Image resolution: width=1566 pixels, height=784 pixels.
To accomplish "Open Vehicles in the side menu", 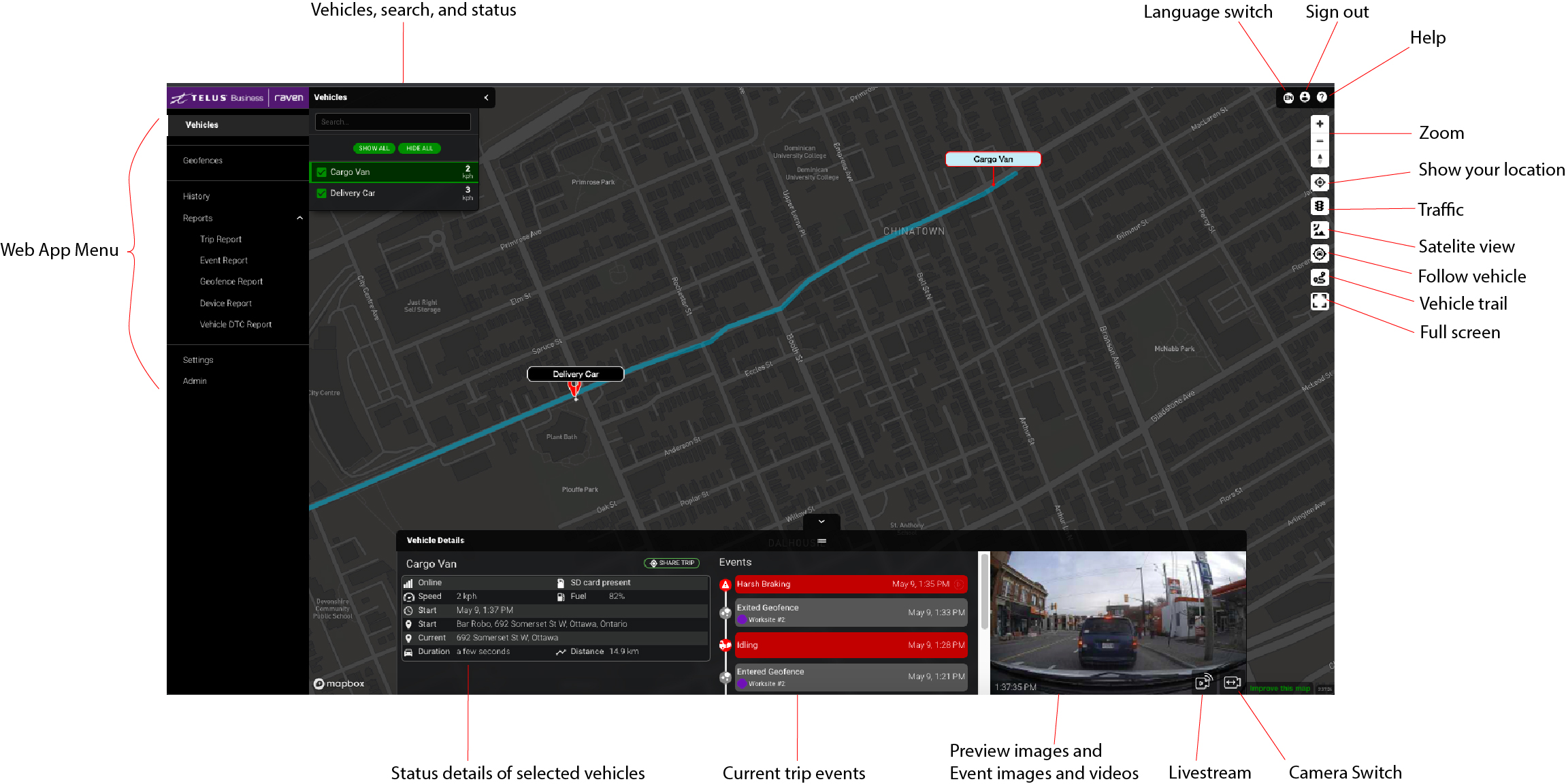I will (238, 125).
